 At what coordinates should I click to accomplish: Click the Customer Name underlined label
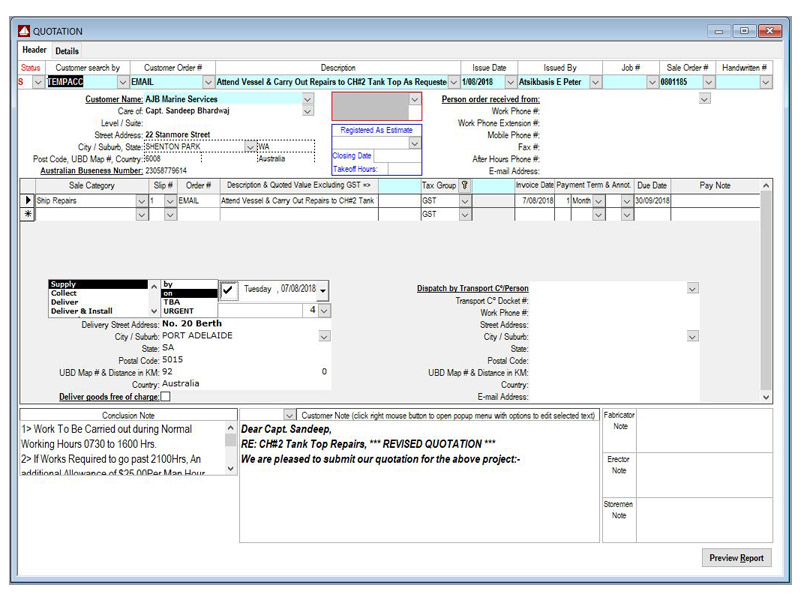[x=114, y=99]
